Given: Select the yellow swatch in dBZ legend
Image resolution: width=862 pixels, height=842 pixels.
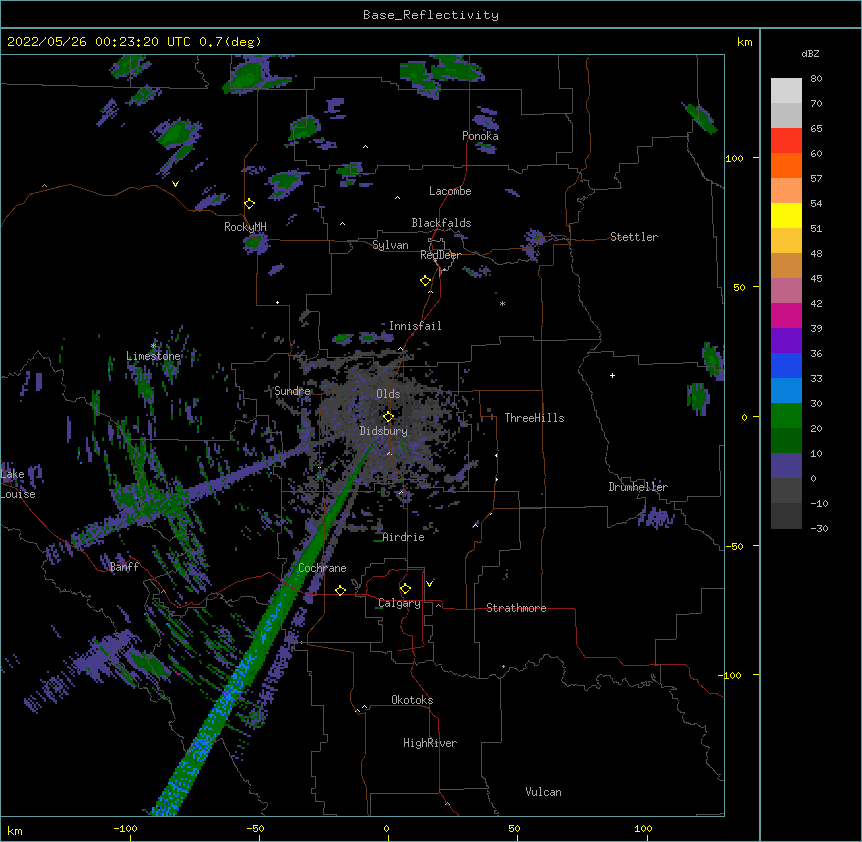Looking at the screenshot, I should pyautogui.click(x=786, y=215).
